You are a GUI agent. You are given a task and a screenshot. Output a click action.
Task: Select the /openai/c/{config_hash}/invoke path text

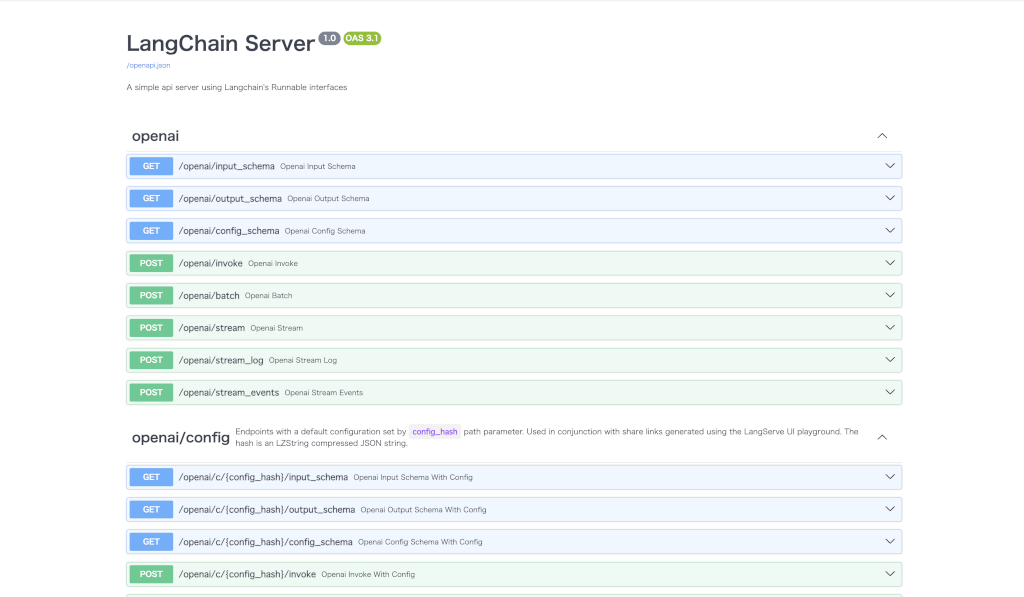coord(247,574)
